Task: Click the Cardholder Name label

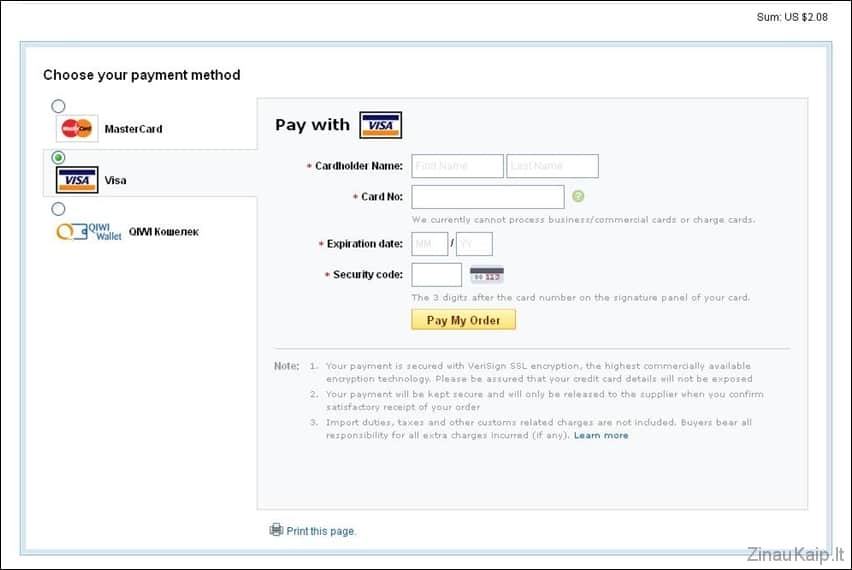Action: pyautogui.click(x=359, y=166)
